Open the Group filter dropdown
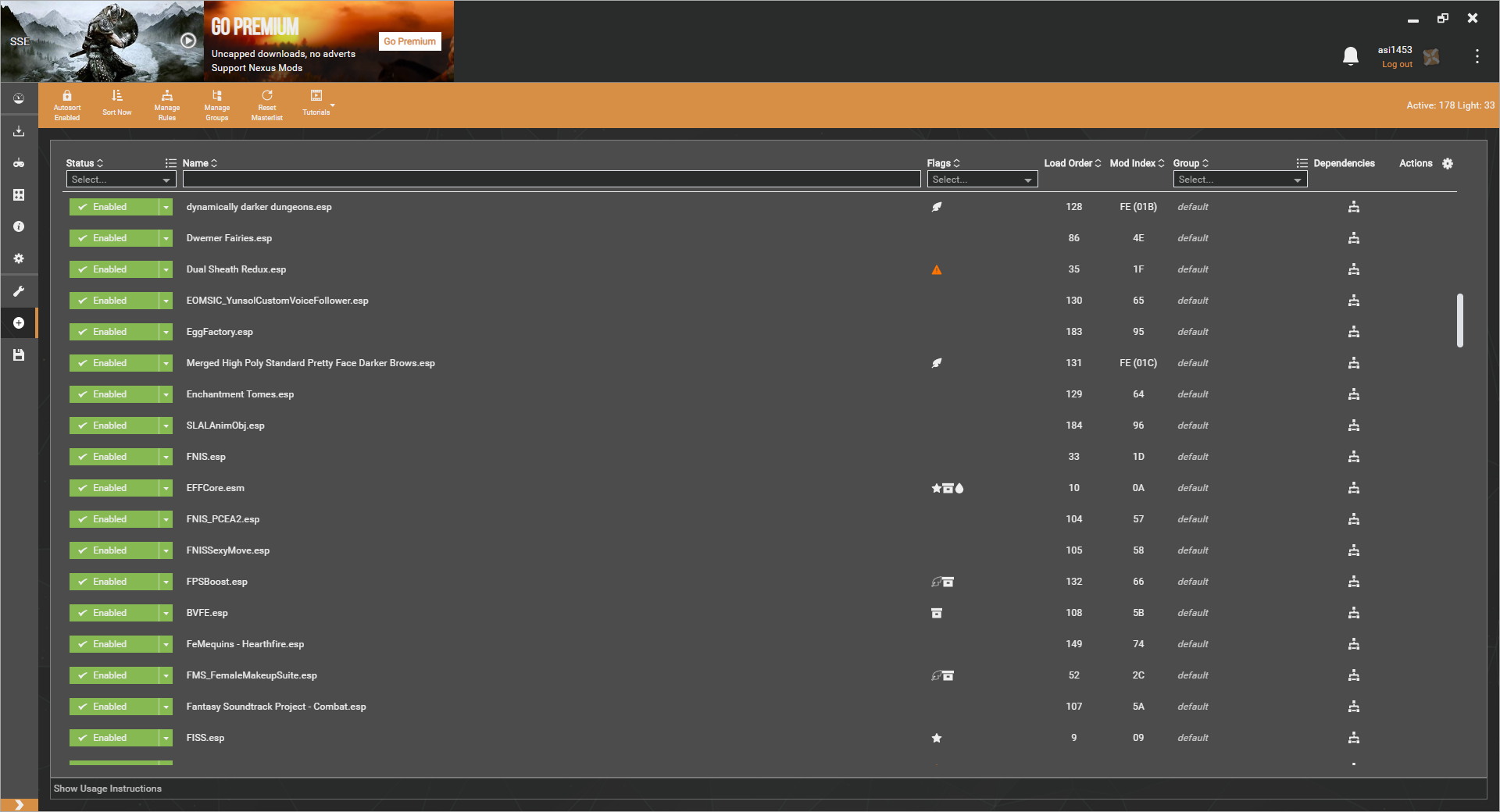The height and width of the screenshot is (812, 1500). pos(1239,180)
